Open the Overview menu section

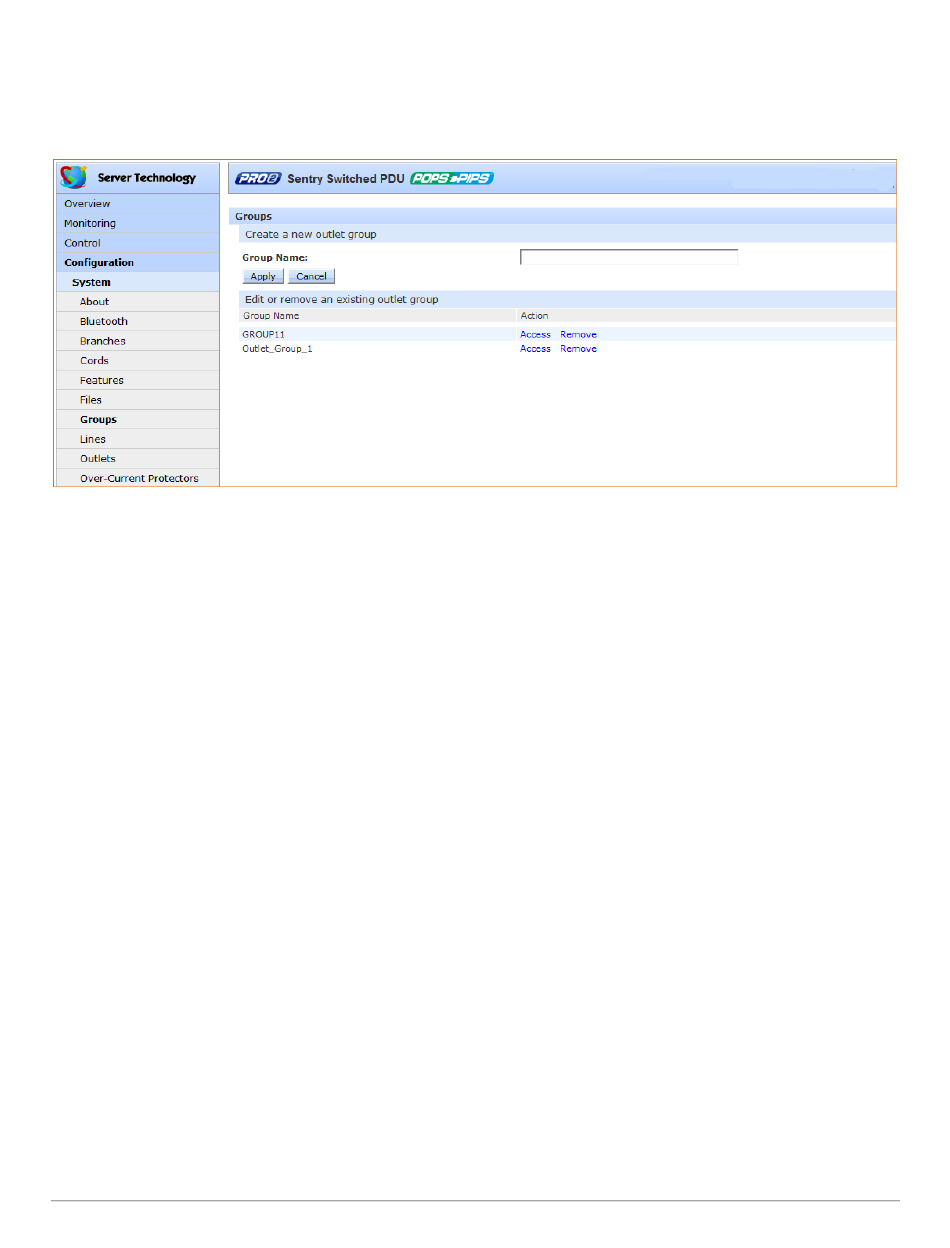tap(136, 203)
